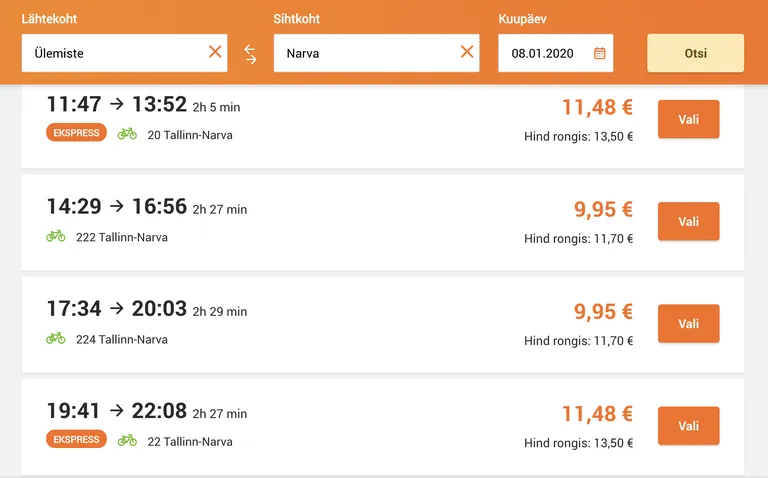This screenshot has height=478, width=768.
Task: Clear the Narva destination field
Action: point(467,52)
